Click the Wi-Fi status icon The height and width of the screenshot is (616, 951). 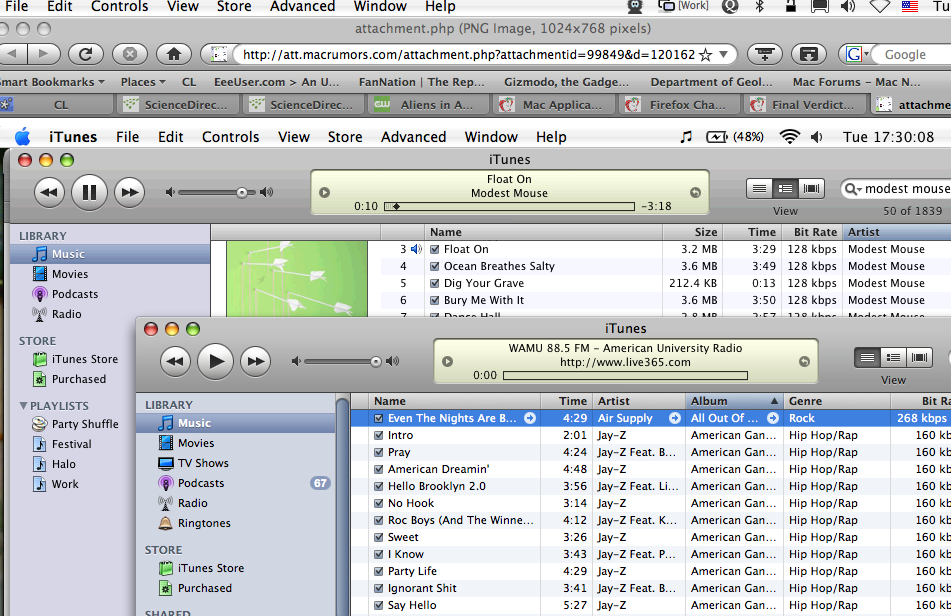tap(789, 137)
